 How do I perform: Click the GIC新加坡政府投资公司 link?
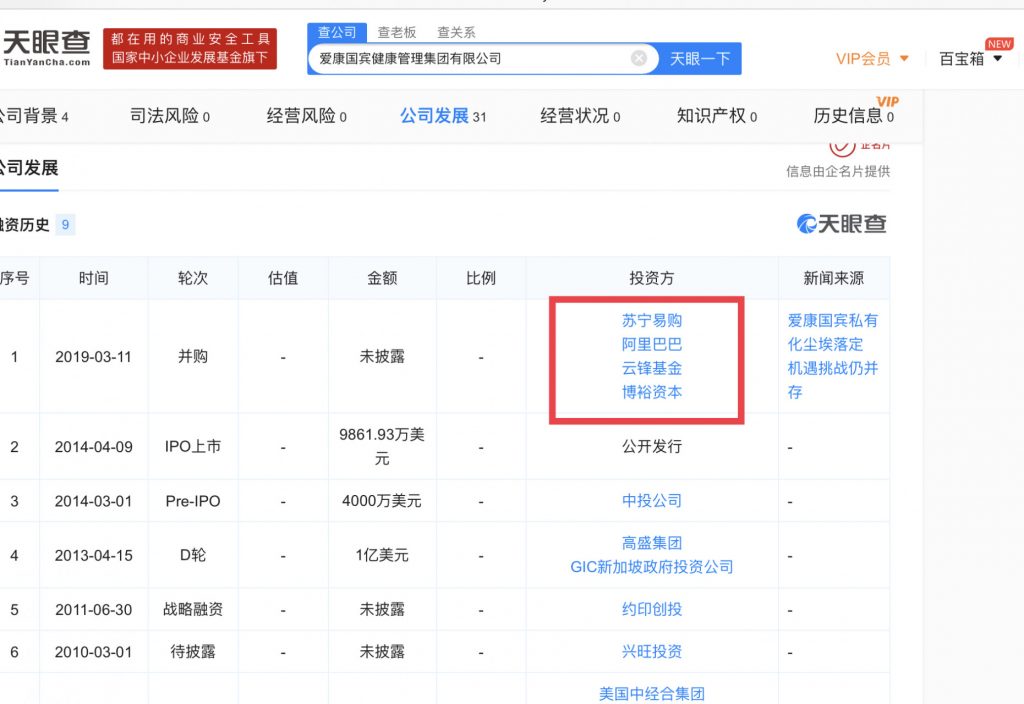point(652,567)
